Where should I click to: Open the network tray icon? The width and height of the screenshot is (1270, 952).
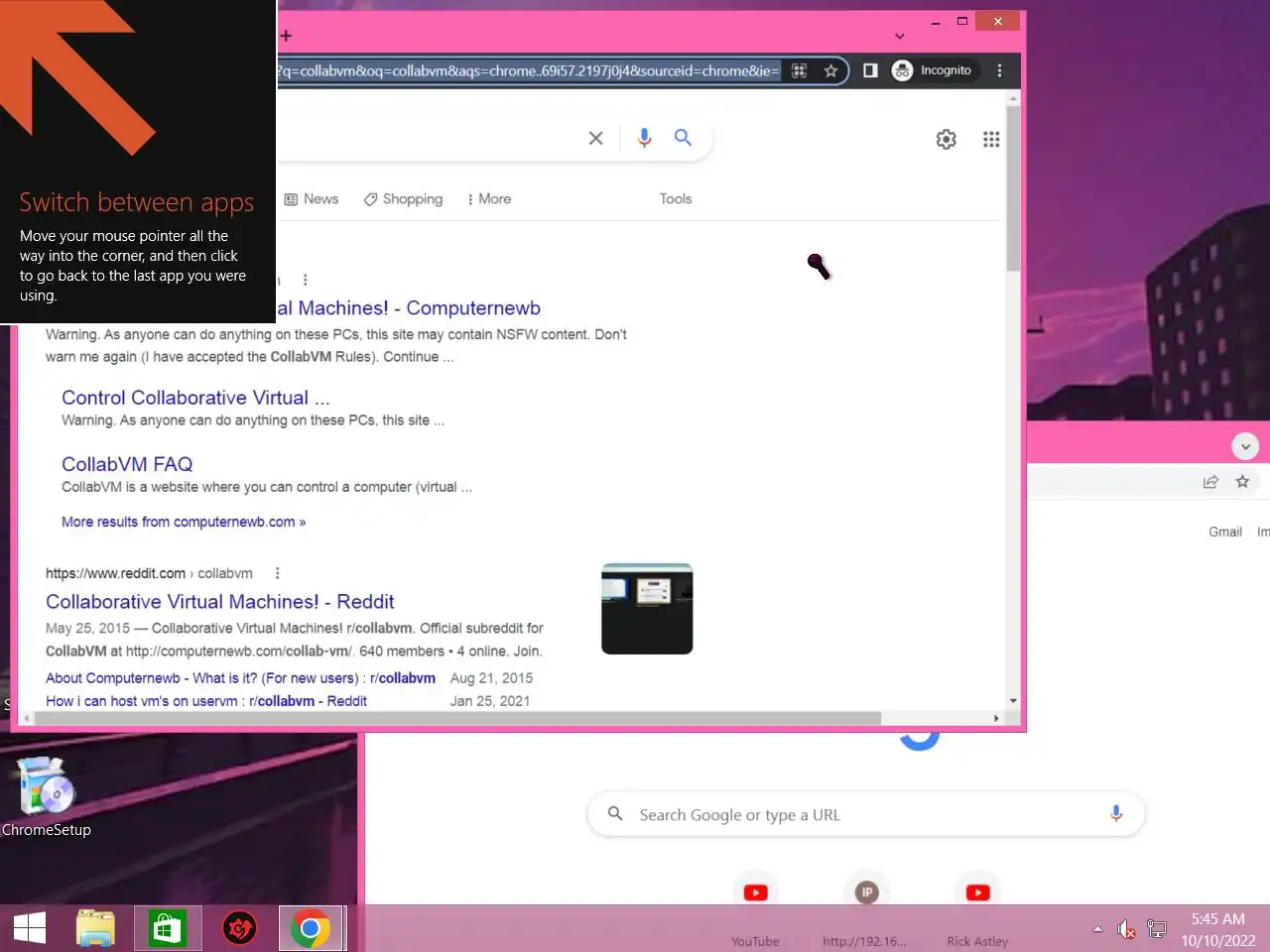click(x=1156, y=929)
